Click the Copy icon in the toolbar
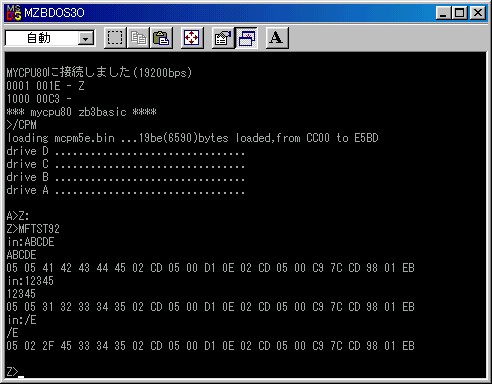492x384 pixels. (x=138, y=38)
